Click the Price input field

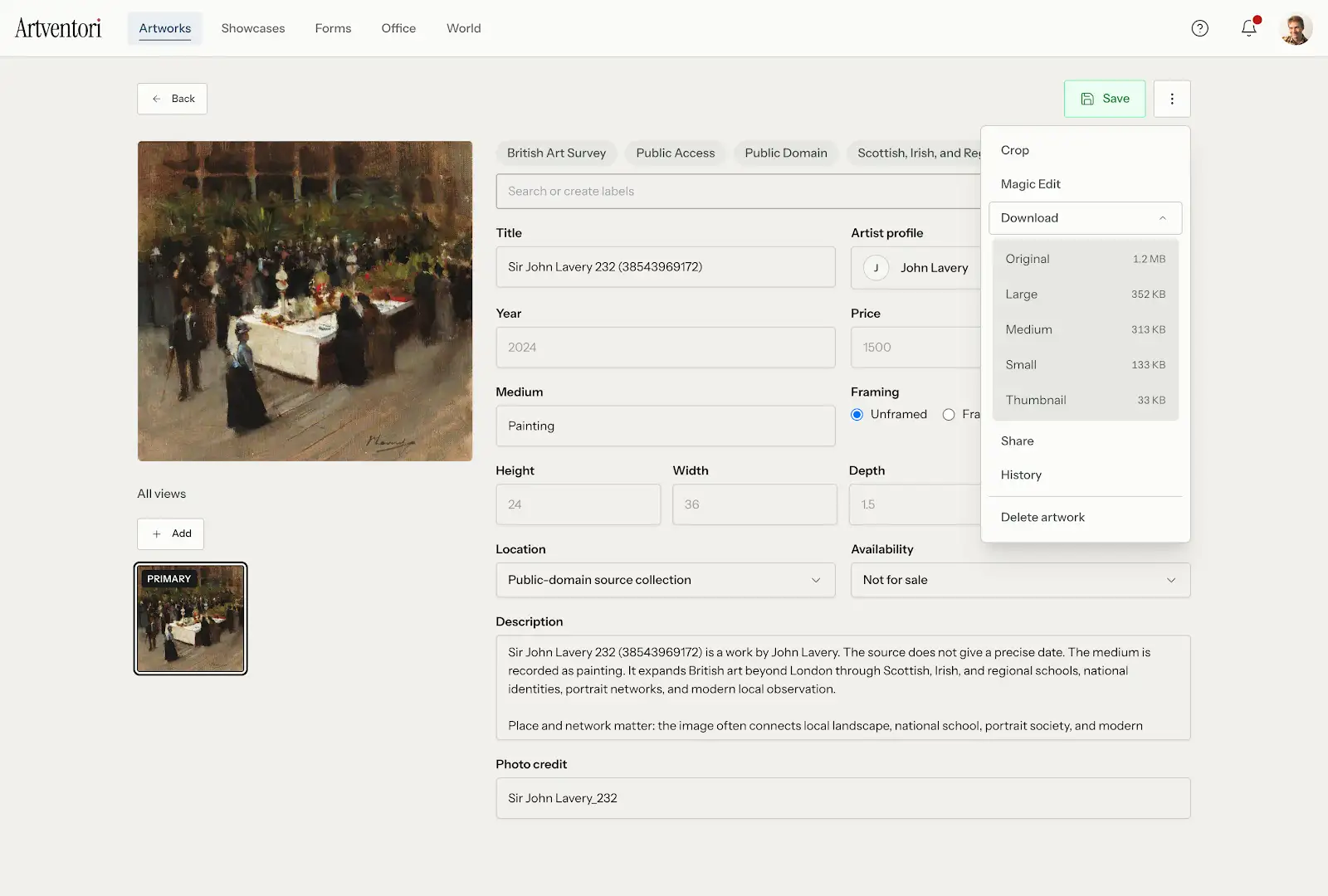916,348
